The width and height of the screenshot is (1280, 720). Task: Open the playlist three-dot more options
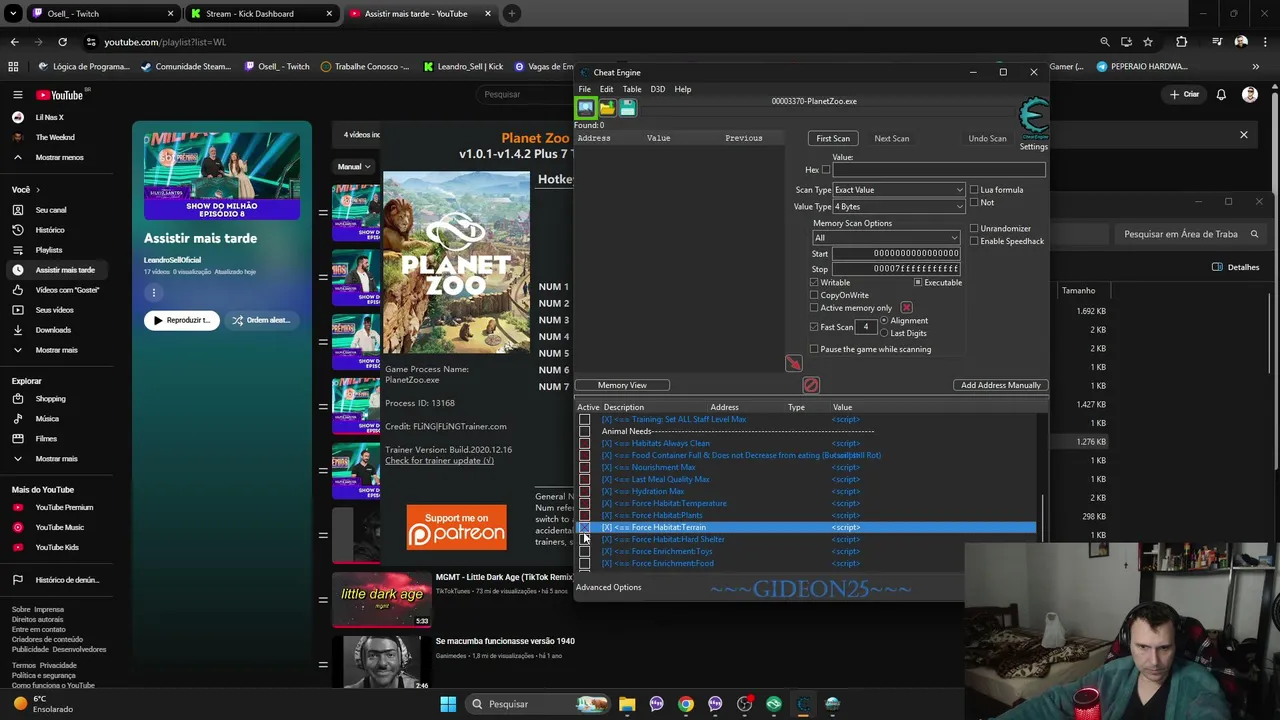(154, 292)
